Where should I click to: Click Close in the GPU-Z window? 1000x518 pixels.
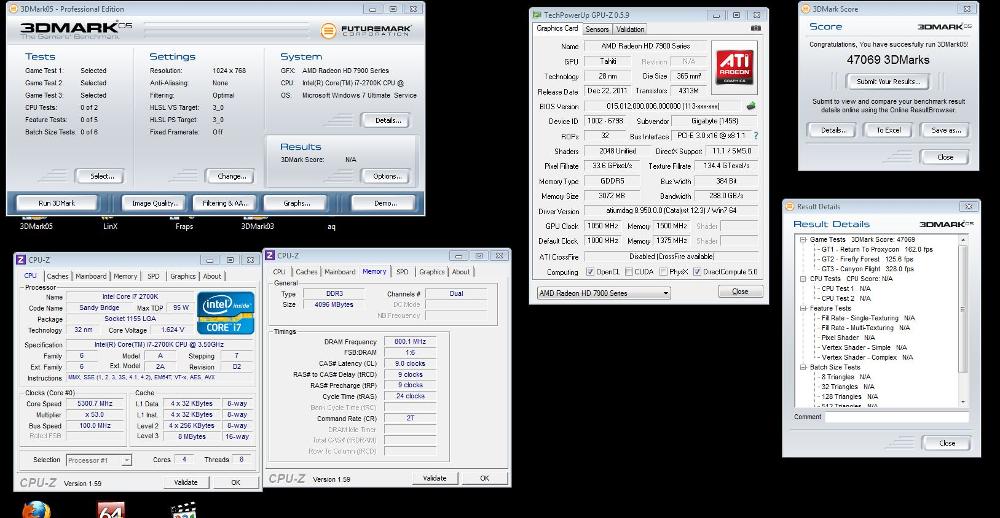pyautogui.click(x=740, y=292)
